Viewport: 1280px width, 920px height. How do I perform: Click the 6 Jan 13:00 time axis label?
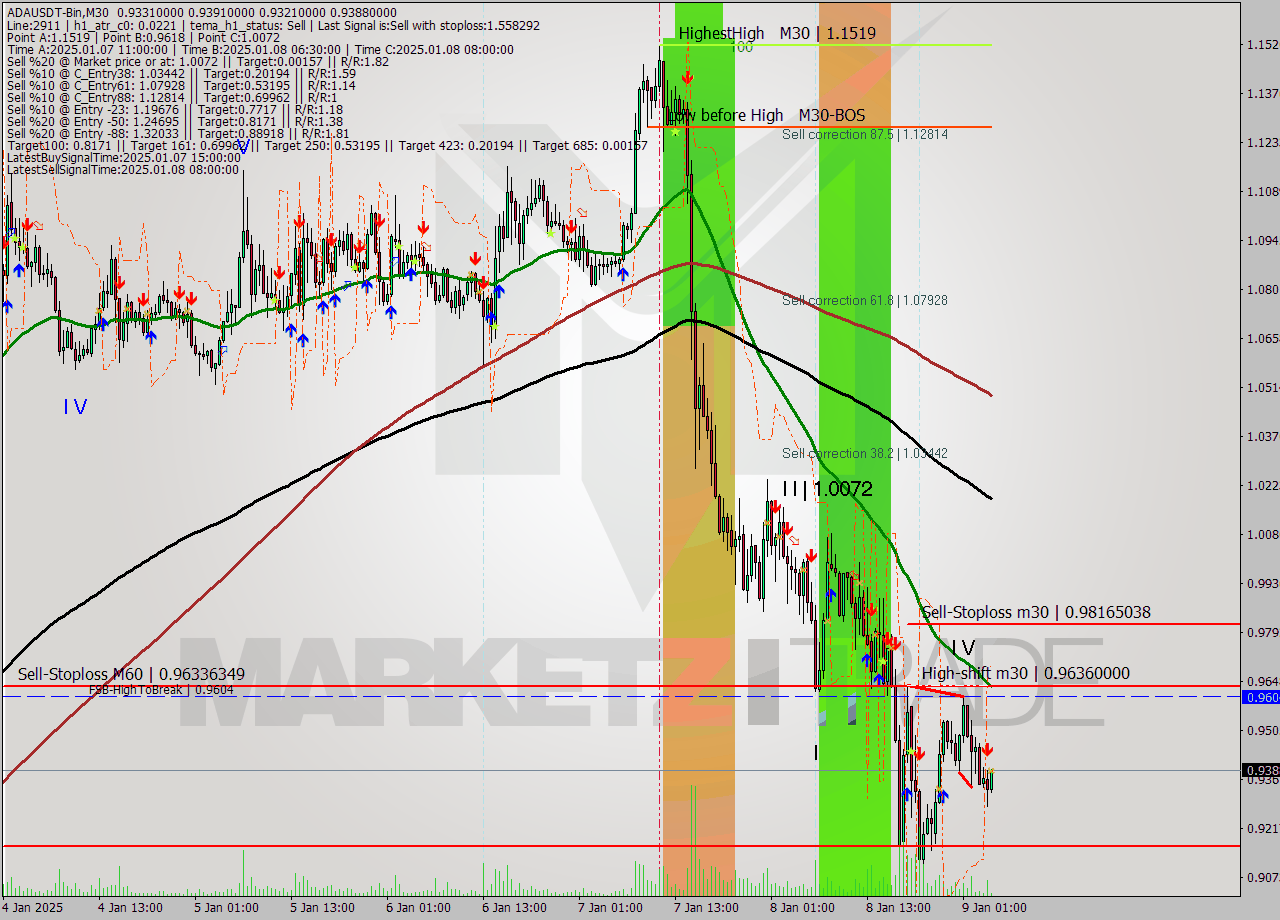513,908
